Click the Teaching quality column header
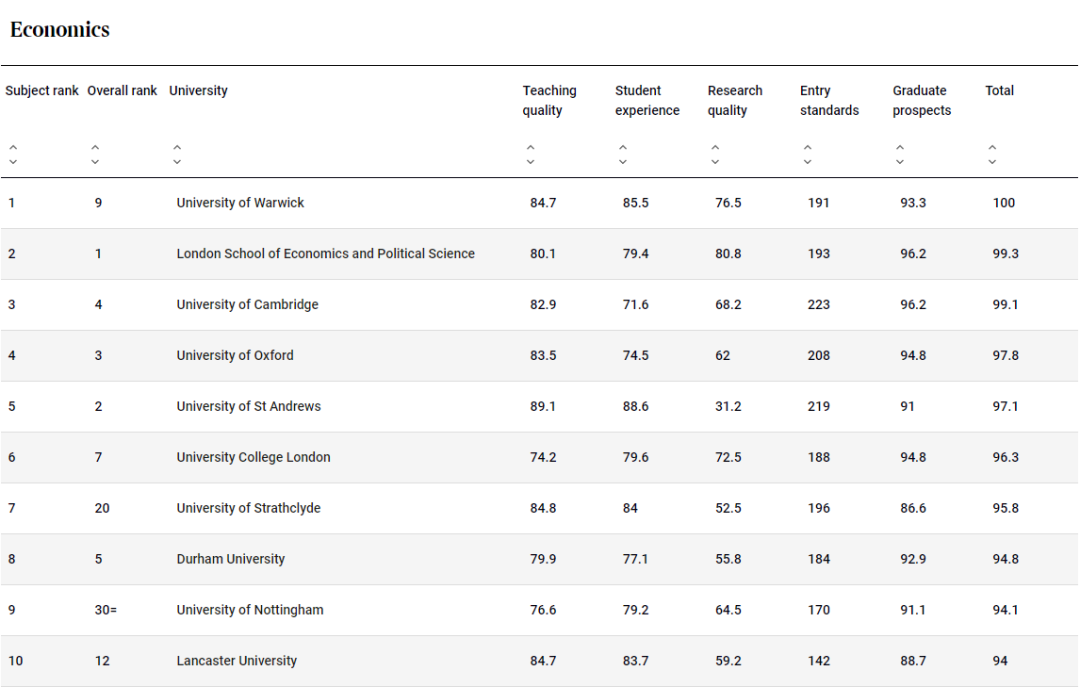This screenshot has width=1080, height=687. pyautogui.click(x=549, y=100)
